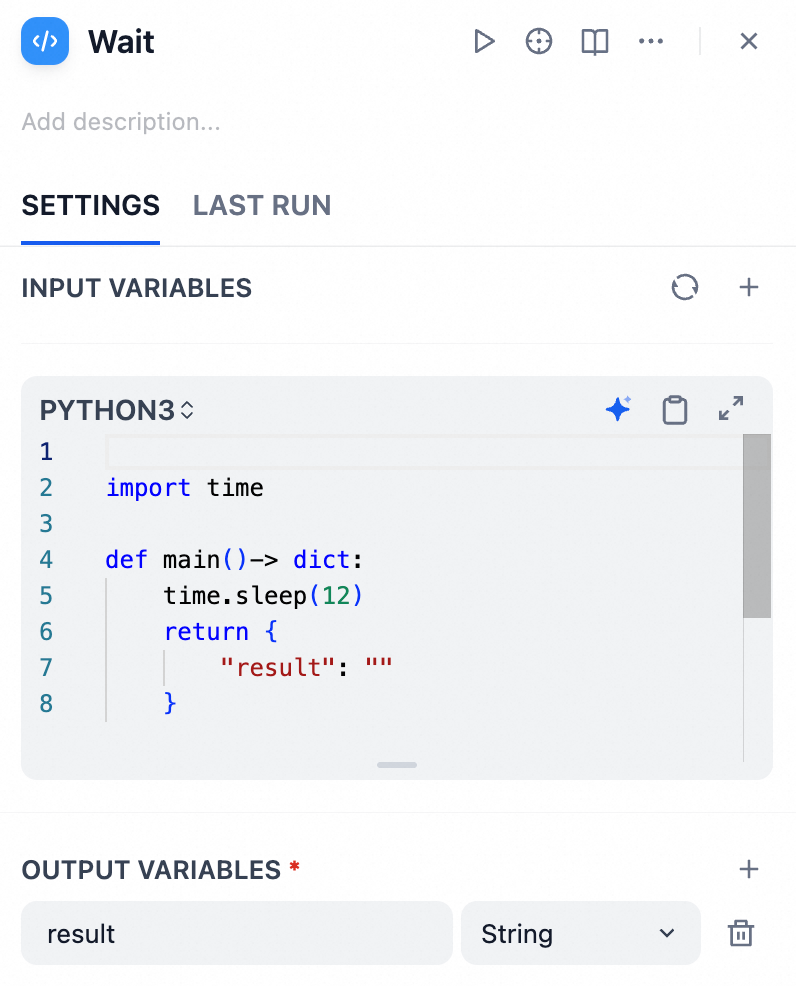Click the 'def main()-> dict:' line
The height and width of the screenshot is (986, 796).
click(234, 559)
